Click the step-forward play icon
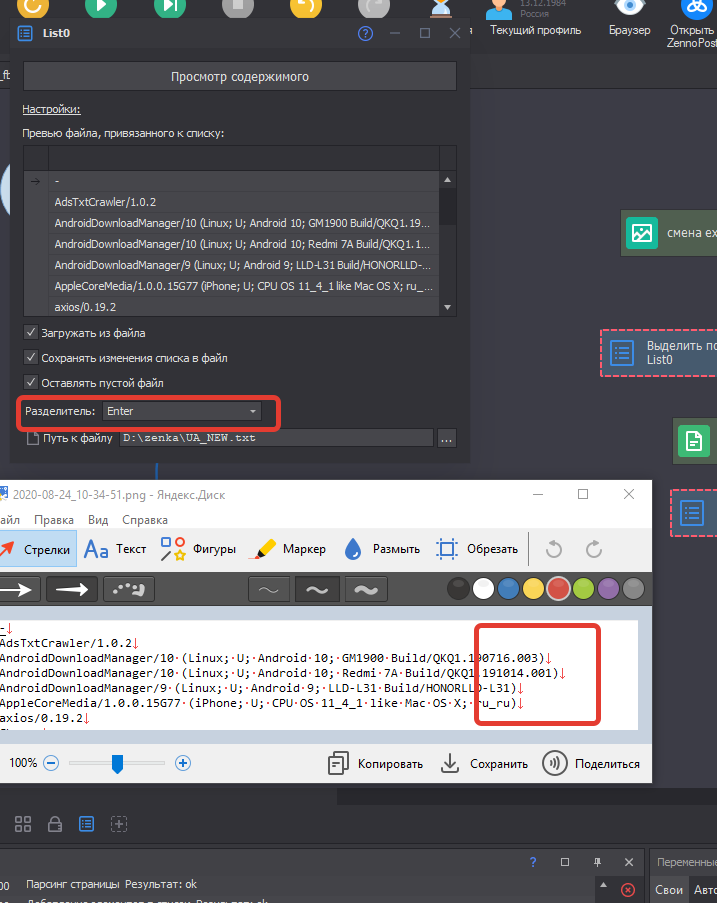717x903 pixels. (x=170, y=7)
